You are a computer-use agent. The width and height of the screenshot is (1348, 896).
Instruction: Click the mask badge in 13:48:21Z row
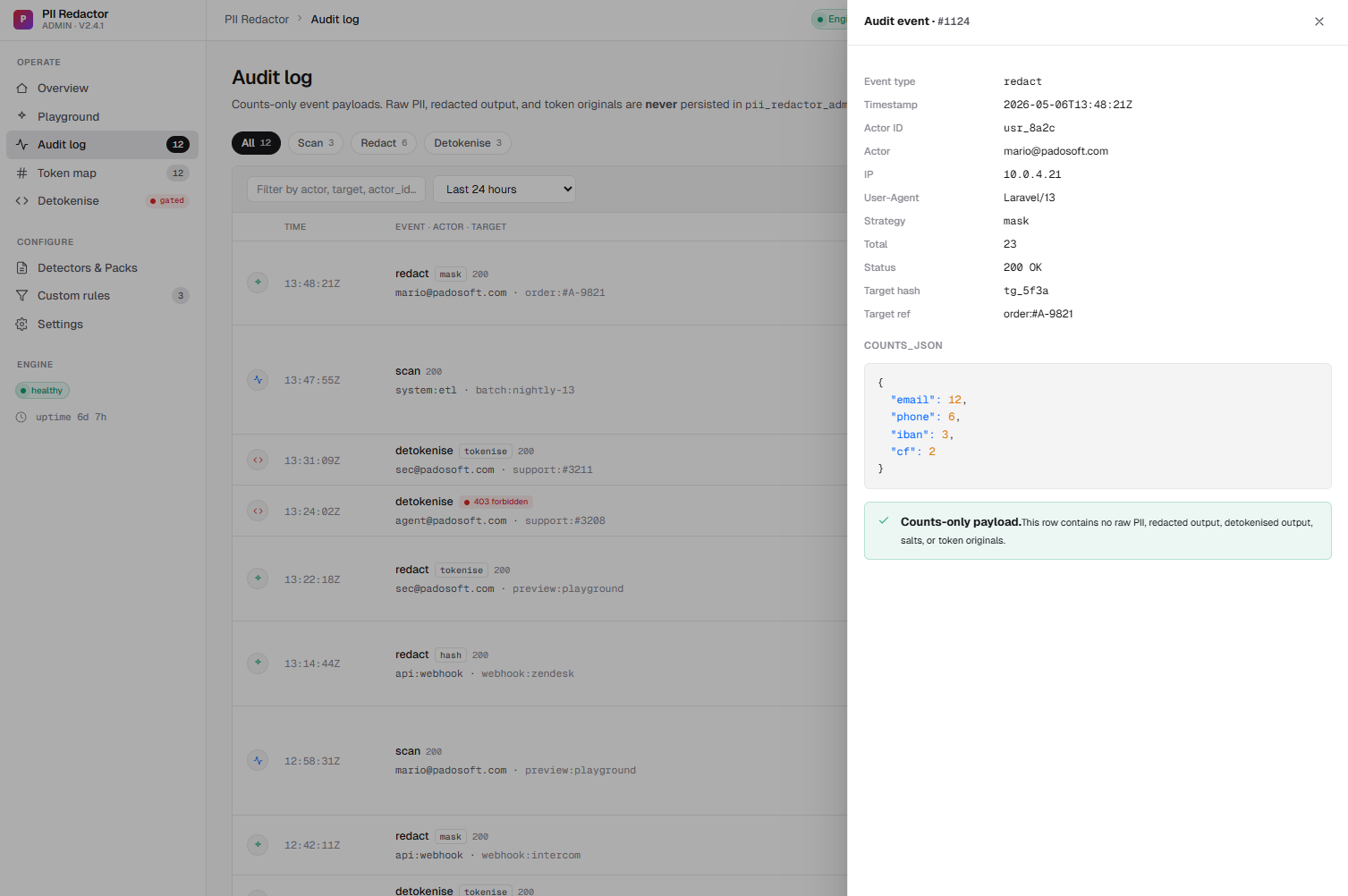451,275
